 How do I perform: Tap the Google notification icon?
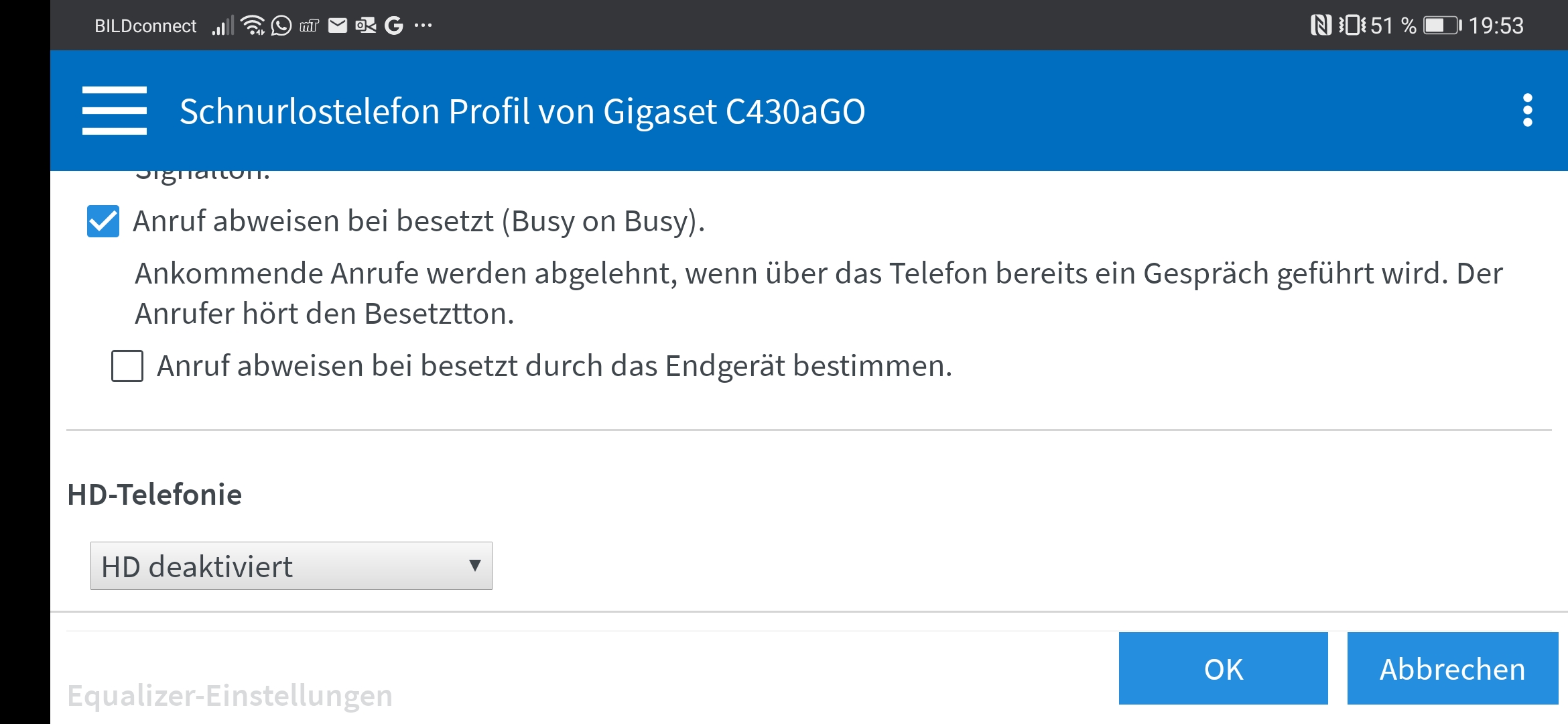pyautogui.click(x=394, y=25)
